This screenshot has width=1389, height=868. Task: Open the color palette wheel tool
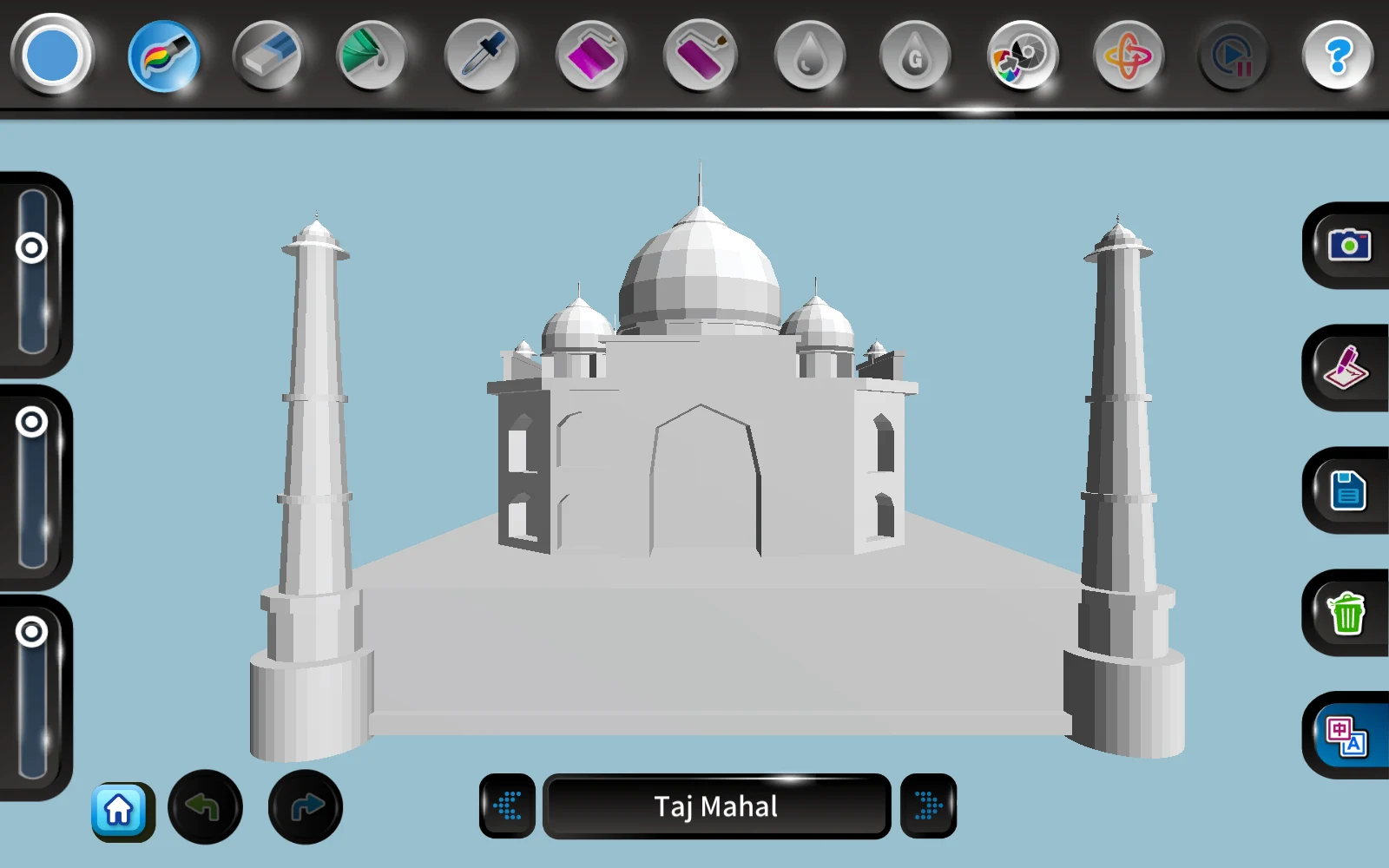1023,57
